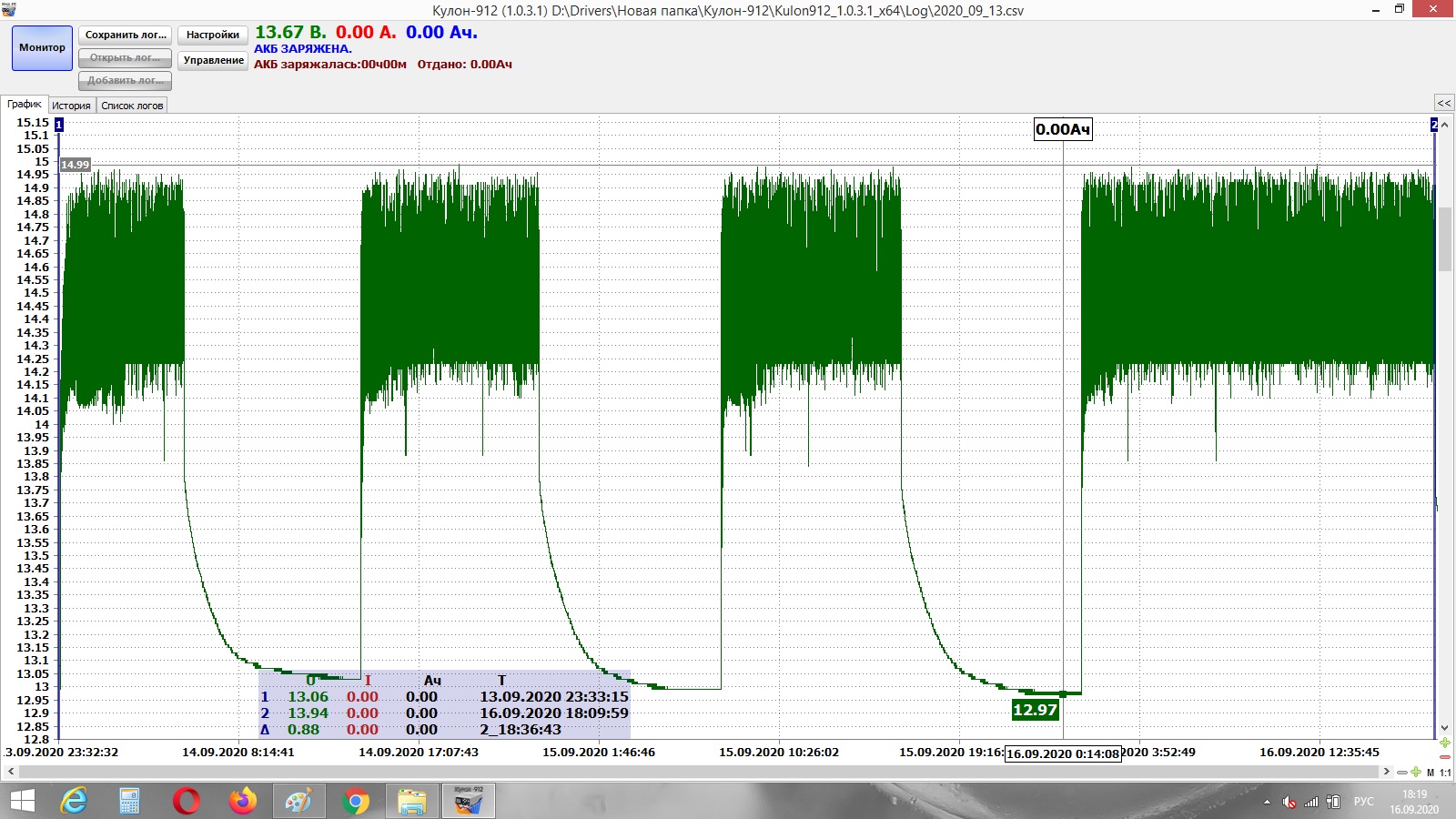Open Настройки settings button
Screen dimensions: 1456x819
click(213, 35)
